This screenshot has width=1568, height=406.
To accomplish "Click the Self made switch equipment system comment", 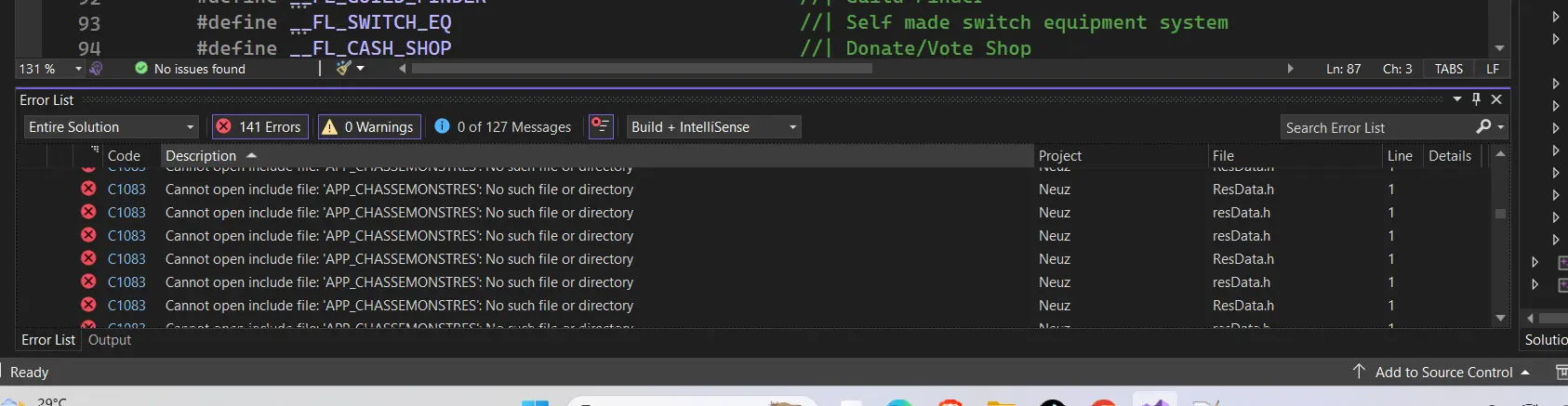I will (x=1037, y=22).
